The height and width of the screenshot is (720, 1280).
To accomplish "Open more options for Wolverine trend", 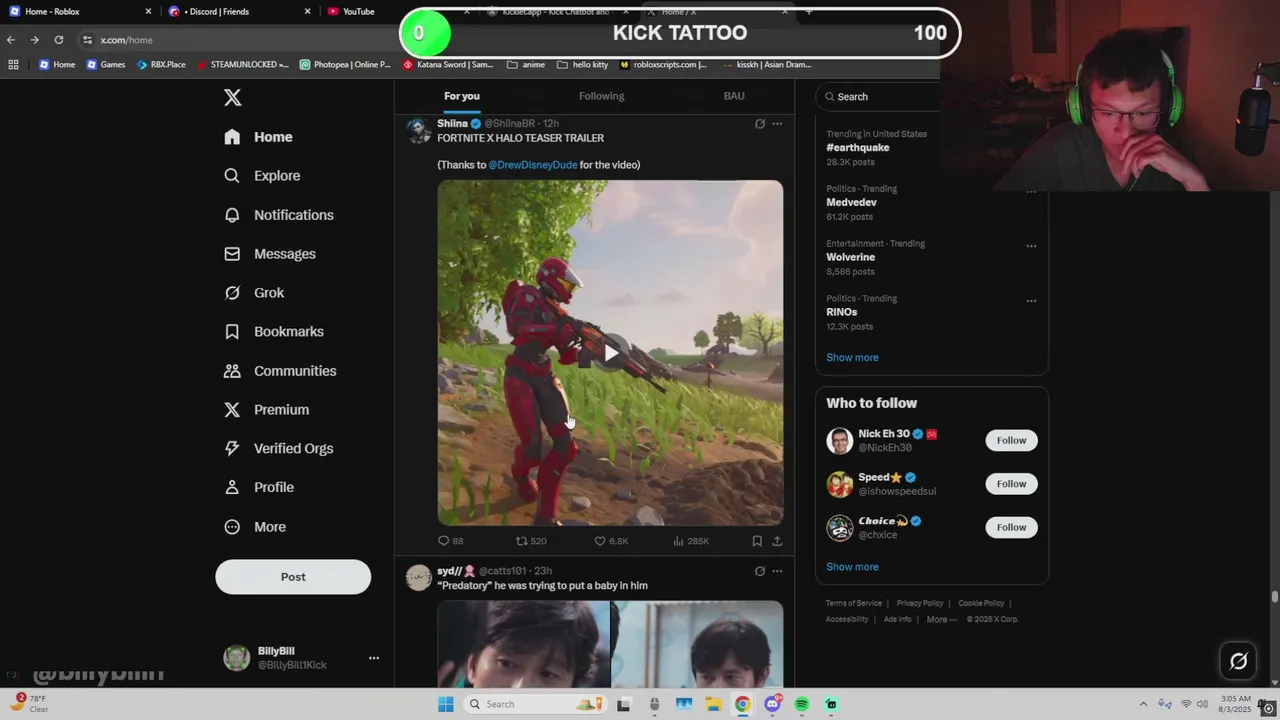I will click(1031, 246).
